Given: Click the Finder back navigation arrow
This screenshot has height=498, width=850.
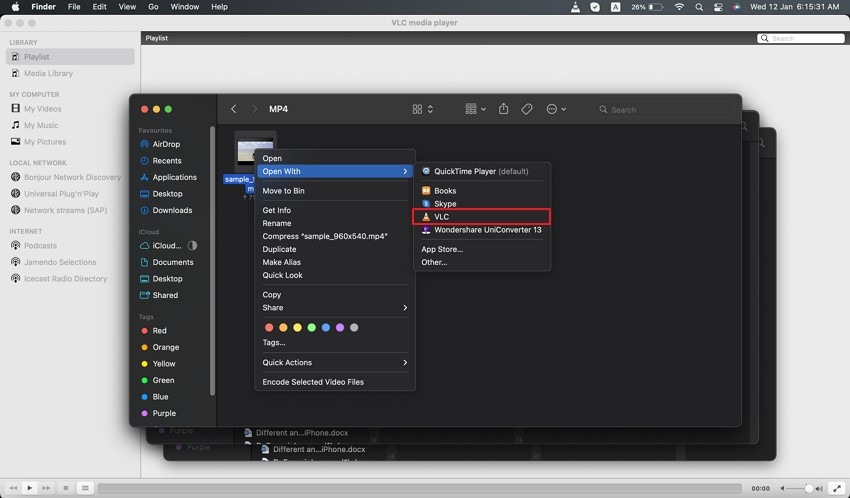Looking at the screenshot, I should click(x=234, y=109).
